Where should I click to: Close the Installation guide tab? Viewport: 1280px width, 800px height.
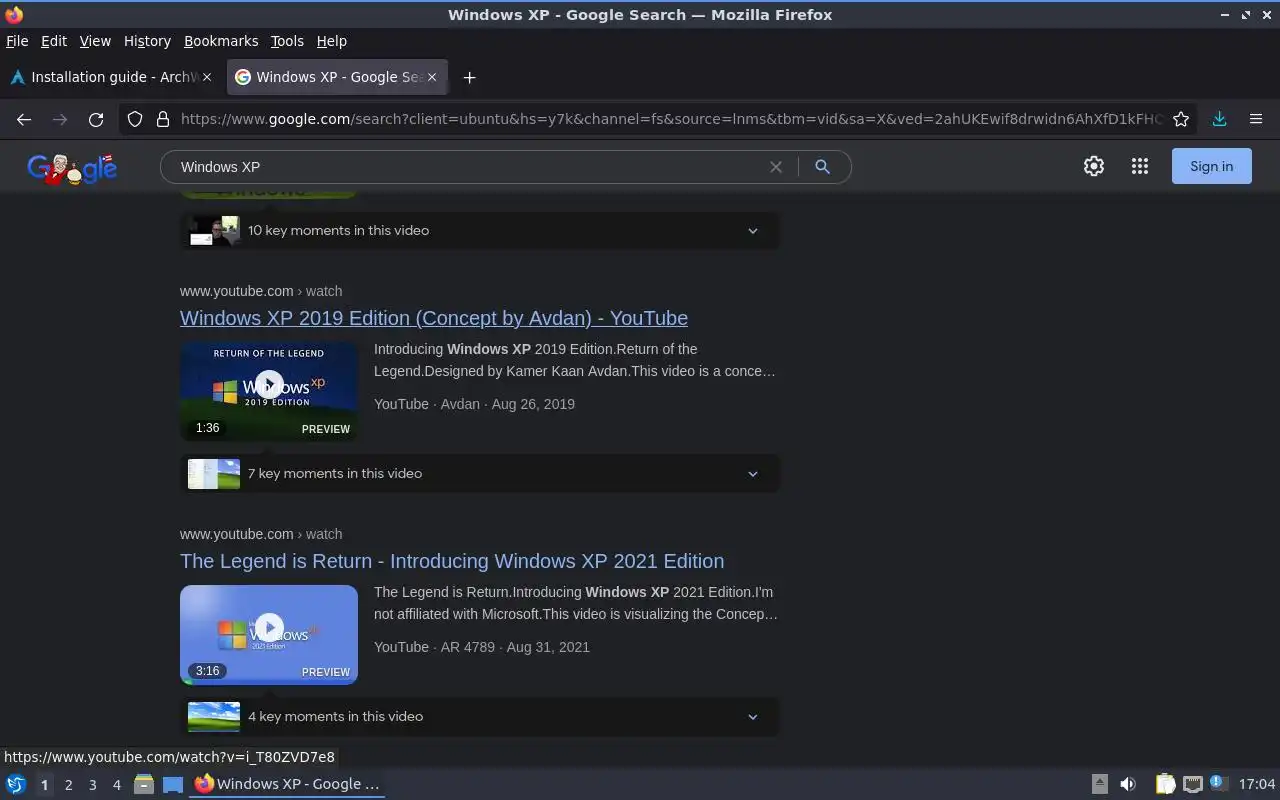click(x=207, y=77)
